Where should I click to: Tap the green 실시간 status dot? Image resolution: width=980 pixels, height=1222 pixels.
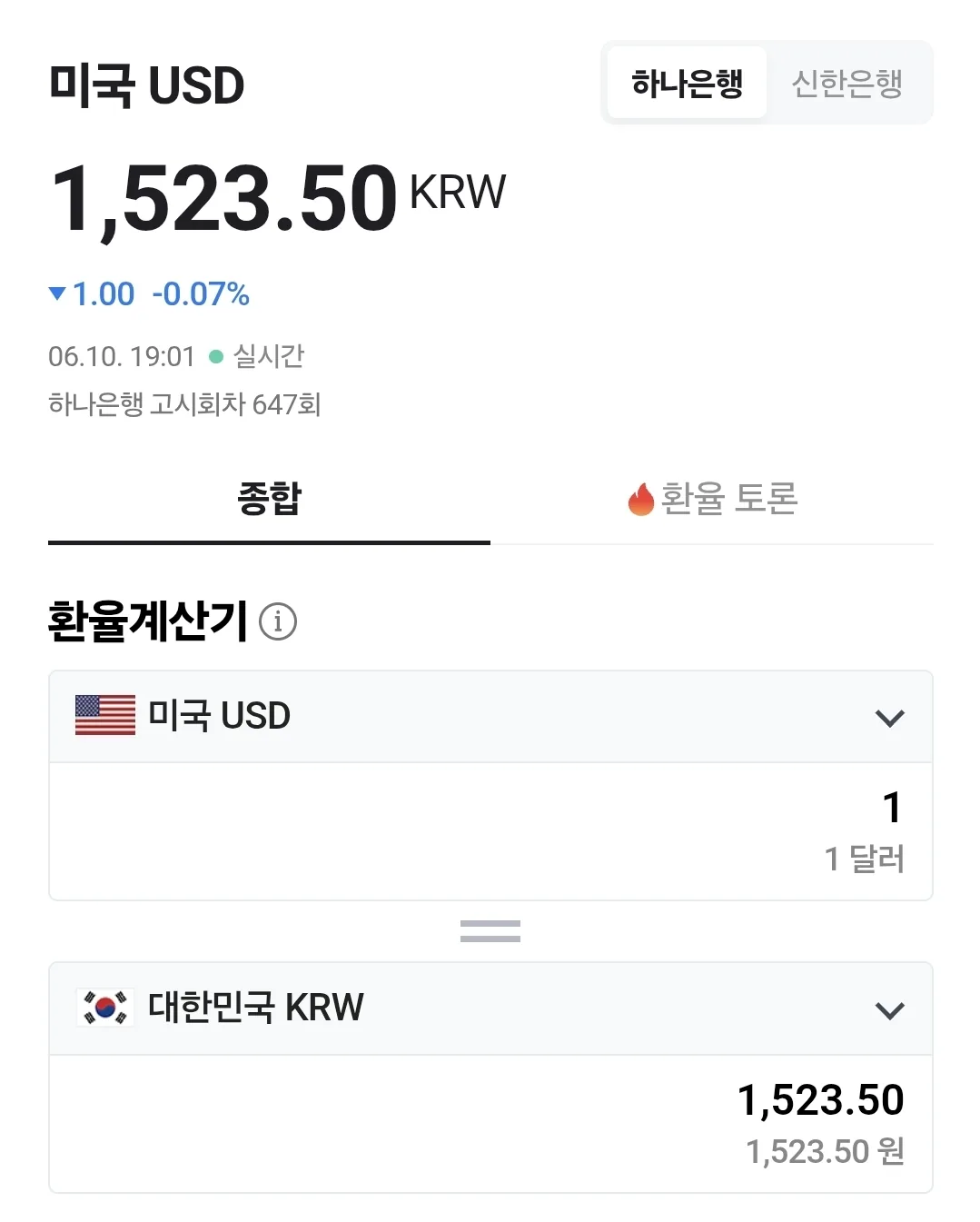(x=216, y=356)
